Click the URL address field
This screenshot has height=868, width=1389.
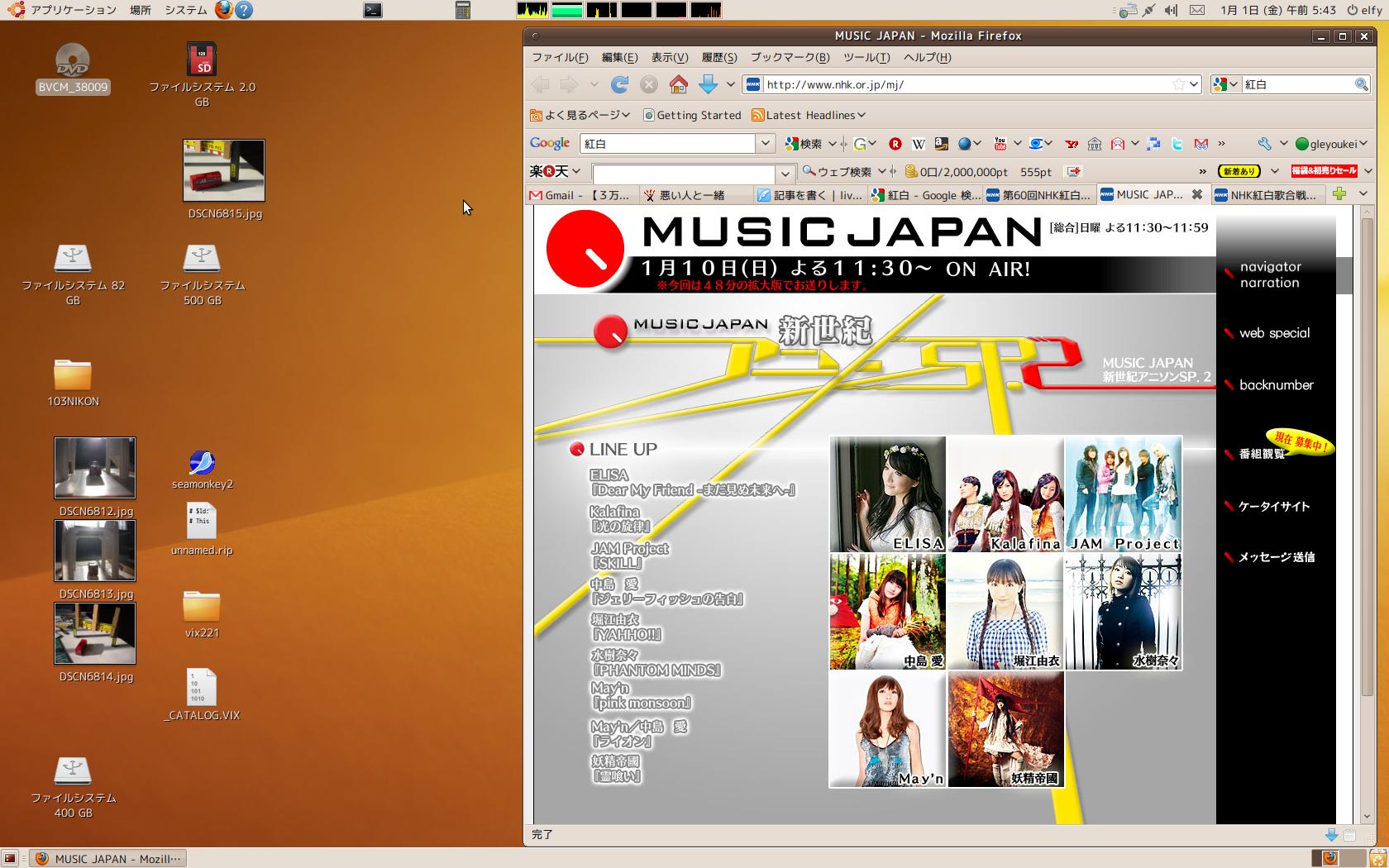click(966, 84)
